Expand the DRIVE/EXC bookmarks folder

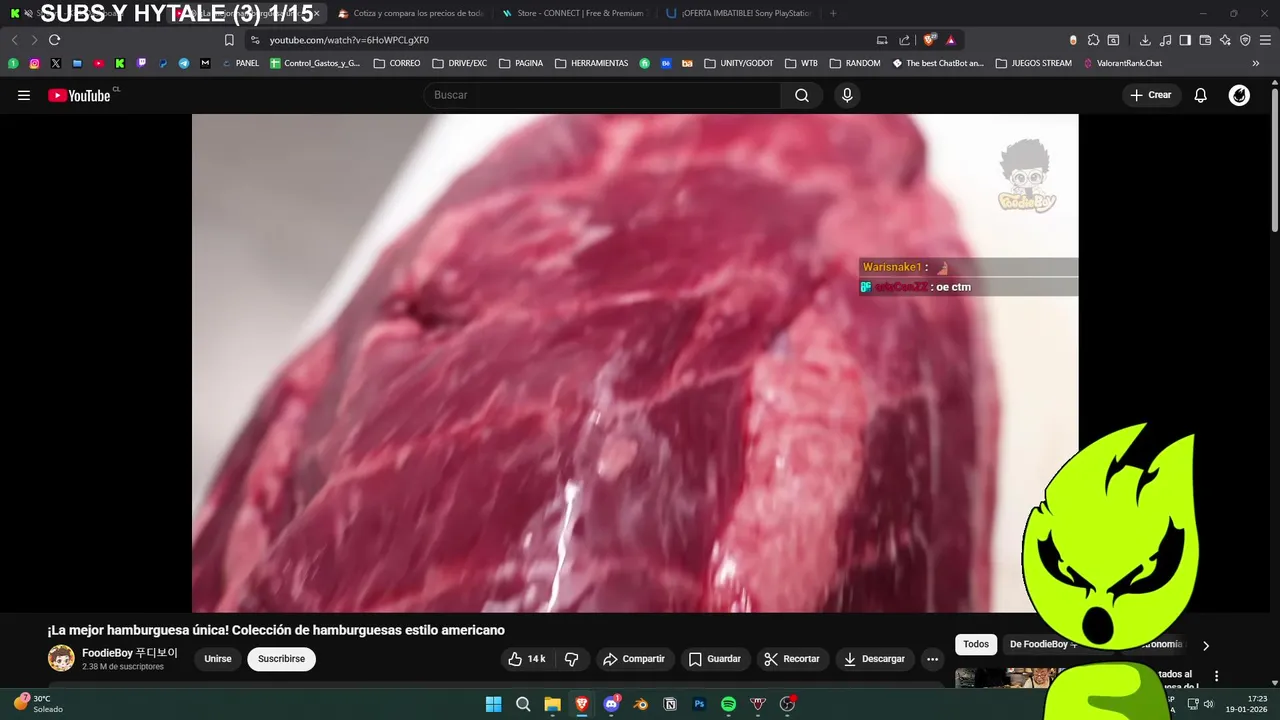click(x=460, y=63)
